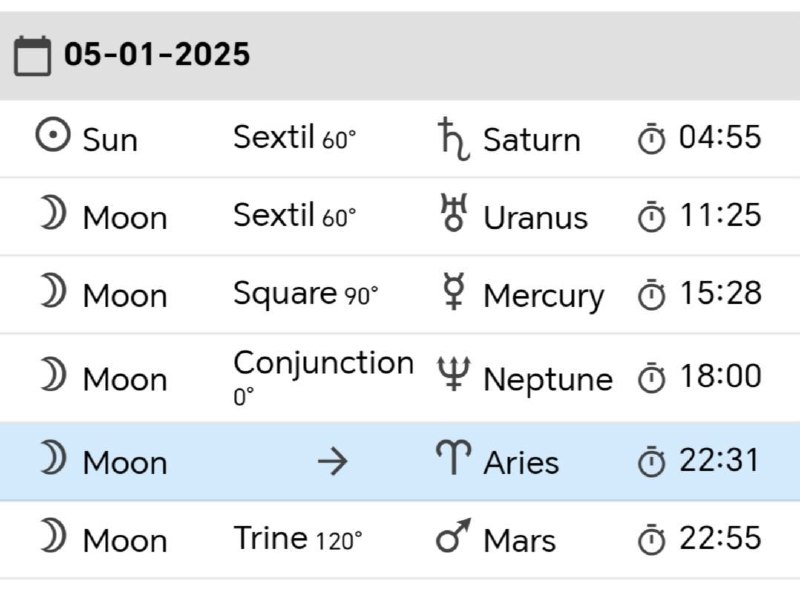Image resolution: width=800 pixels, height=600 pixels.
Task: Click the stopwatch icon next to 04:55
Action: pyautogui.click(x=652, y=138)
